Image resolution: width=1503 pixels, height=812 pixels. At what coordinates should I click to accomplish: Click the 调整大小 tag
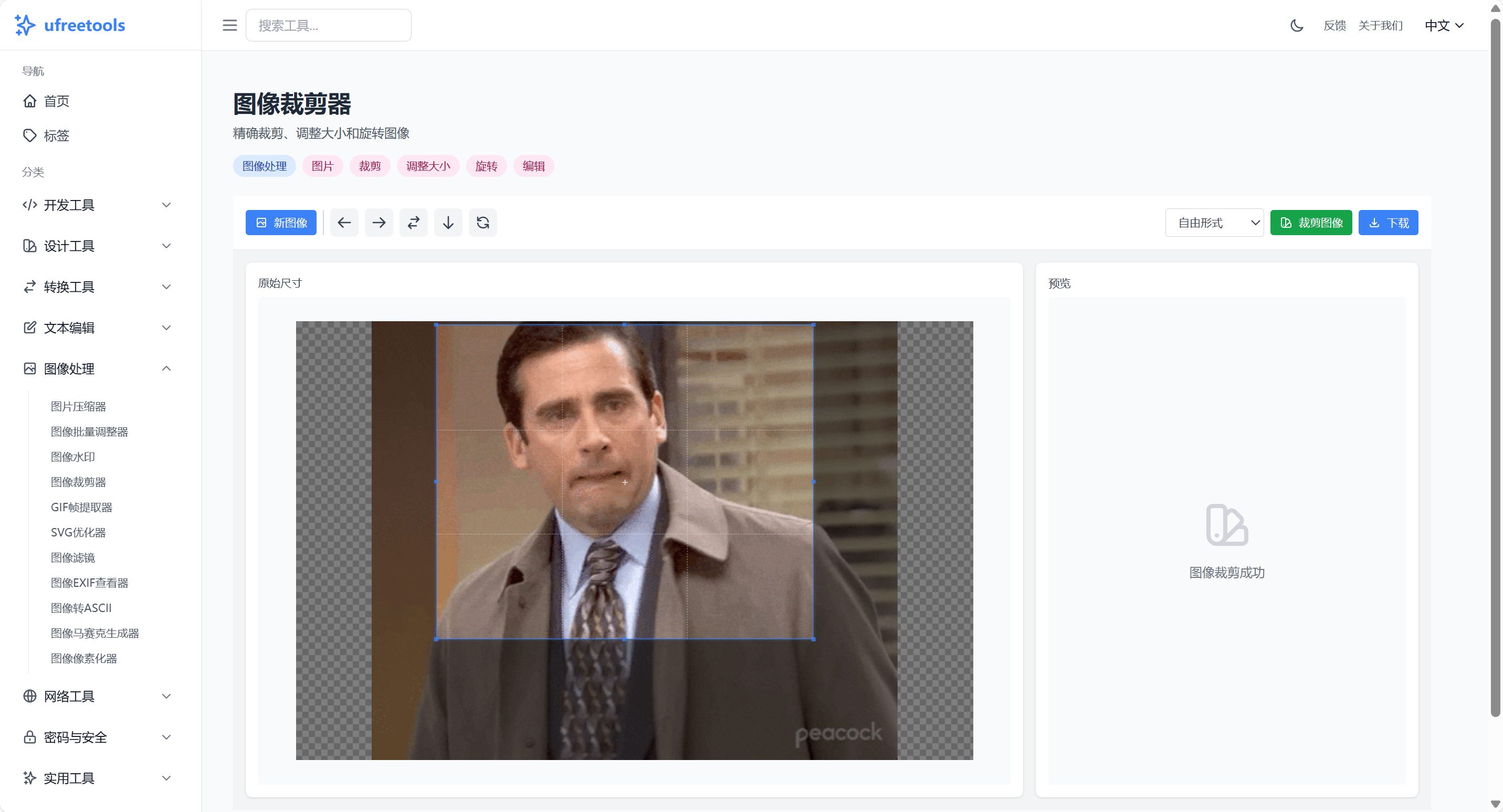pyautogui.click(x=428, y=166)
